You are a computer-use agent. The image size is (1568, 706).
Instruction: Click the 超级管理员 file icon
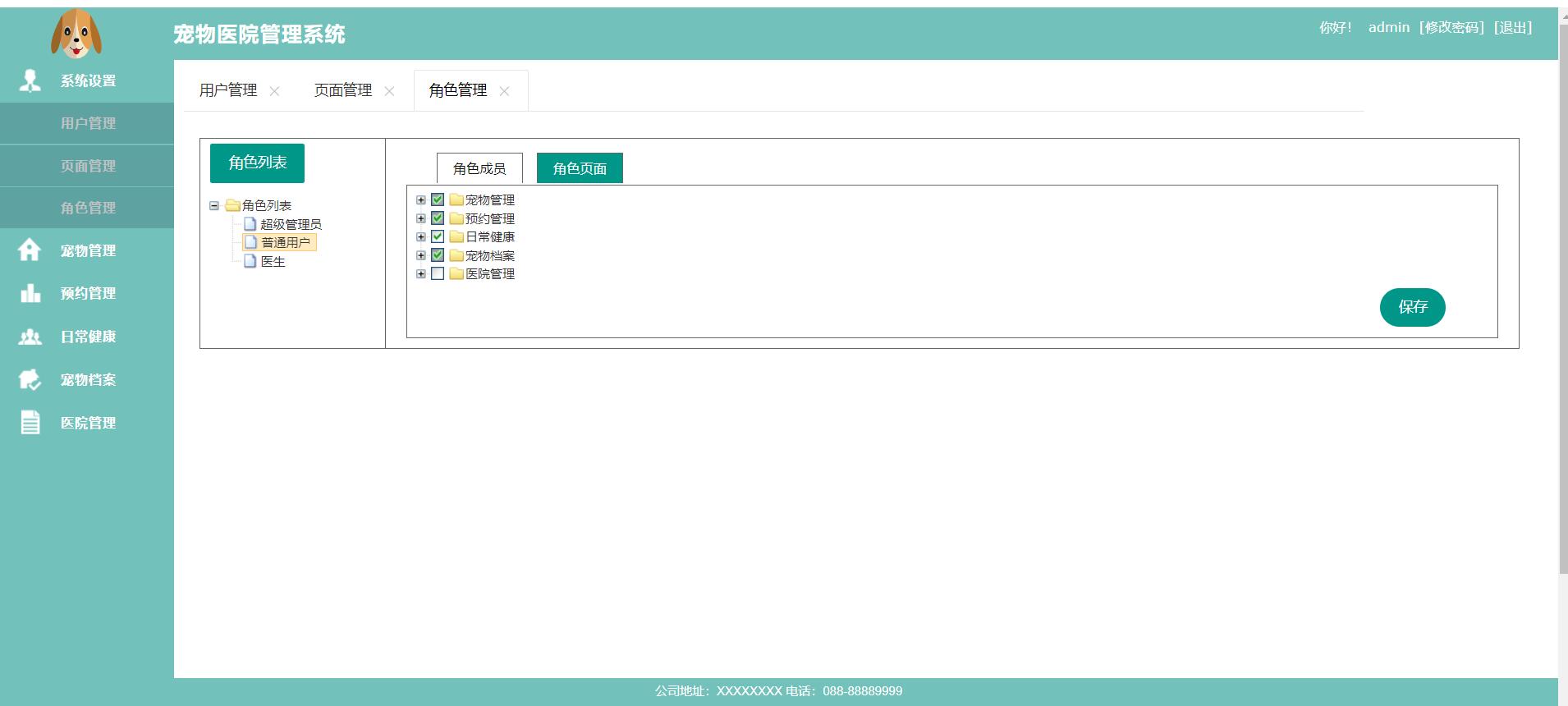click(250, 223)
